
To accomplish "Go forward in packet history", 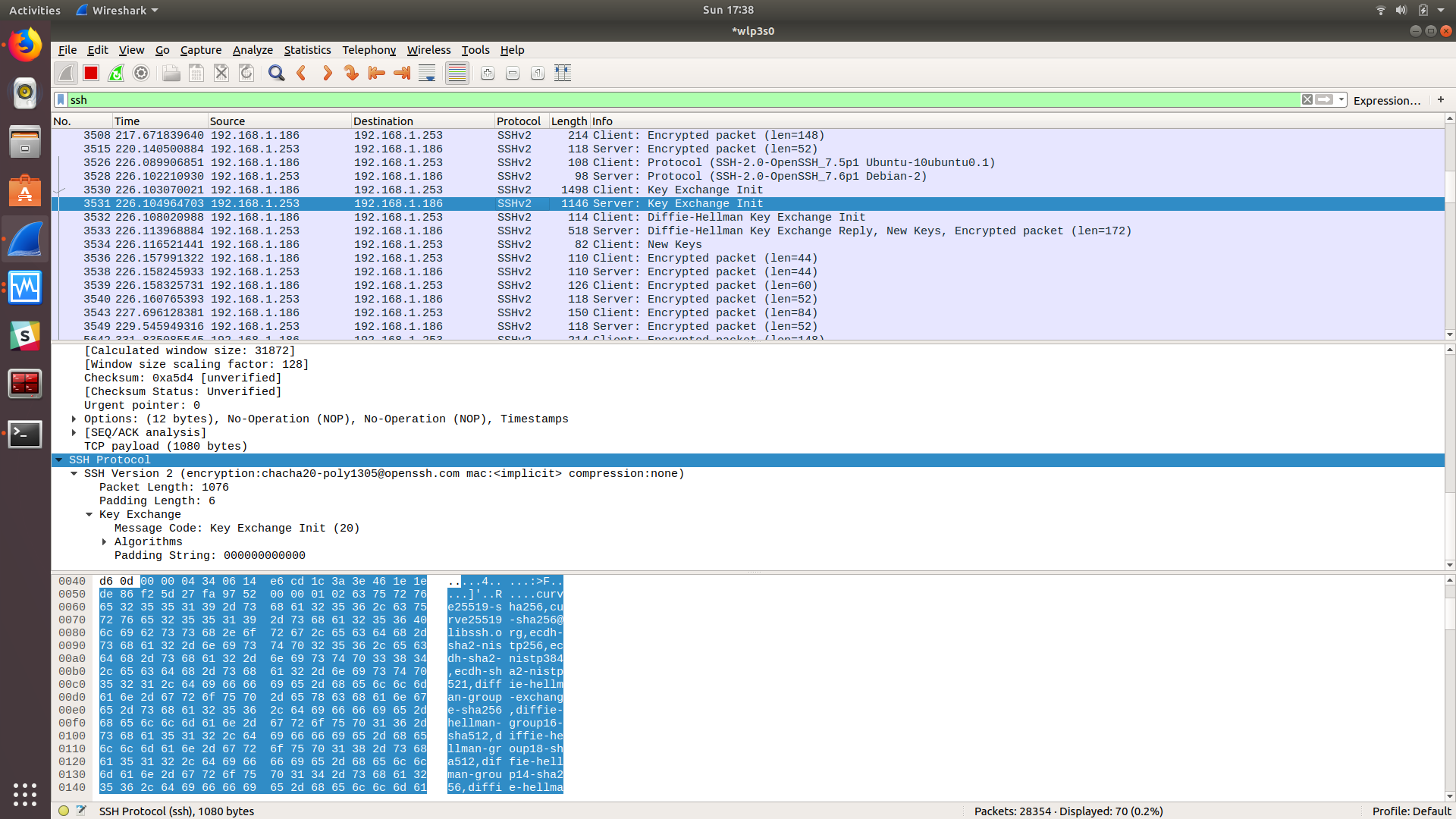I will pyautogui.click(x=327, y=73).
